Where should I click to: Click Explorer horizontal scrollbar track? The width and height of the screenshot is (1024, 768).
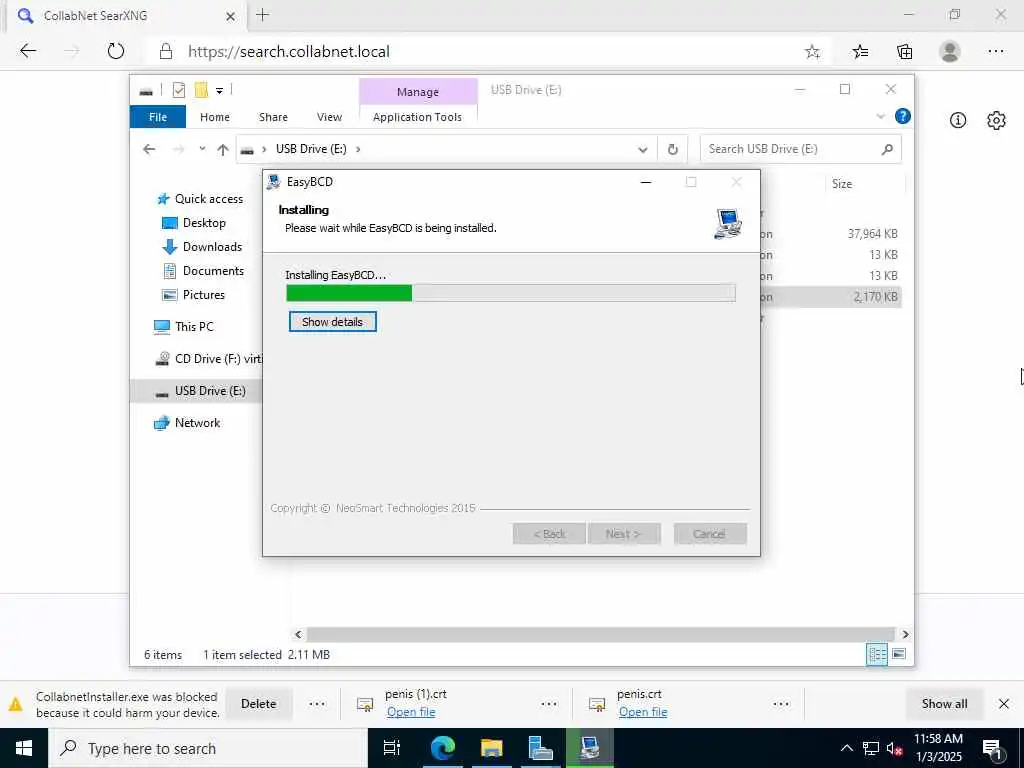[x=600, y=634]
